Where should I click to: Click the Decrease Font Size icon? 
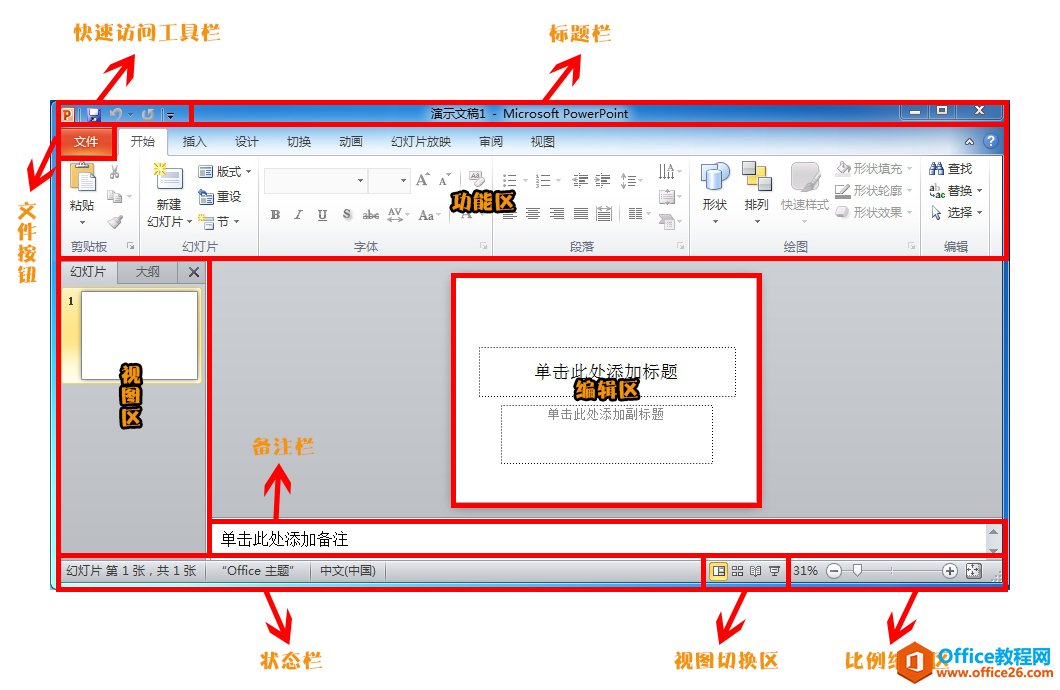tap(444, 180)
